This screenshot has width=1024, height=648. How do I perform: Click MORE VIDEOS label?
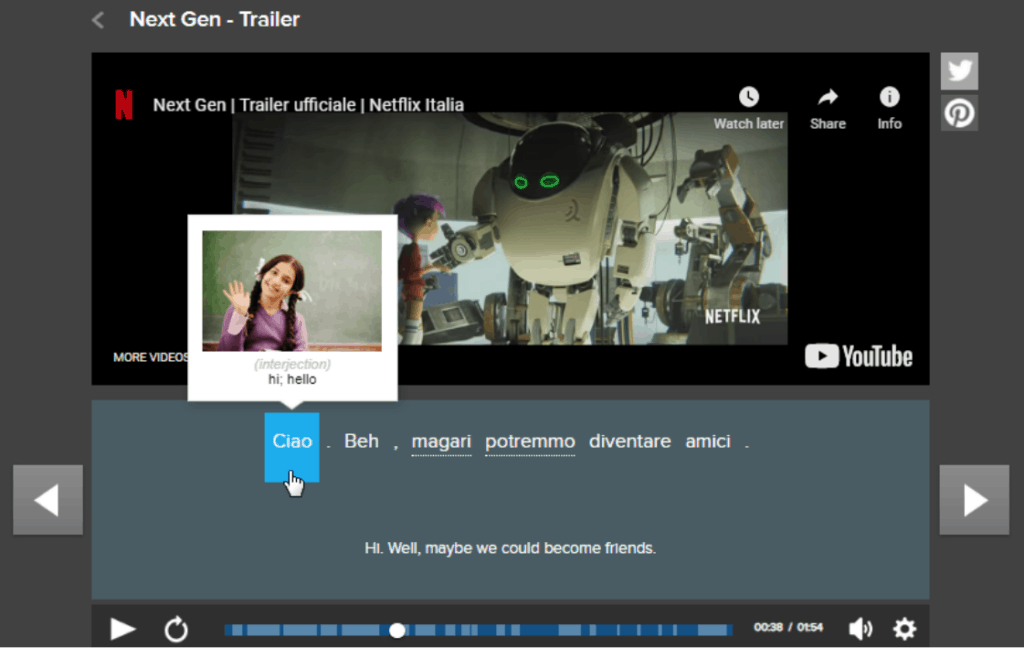pos(151,357)
